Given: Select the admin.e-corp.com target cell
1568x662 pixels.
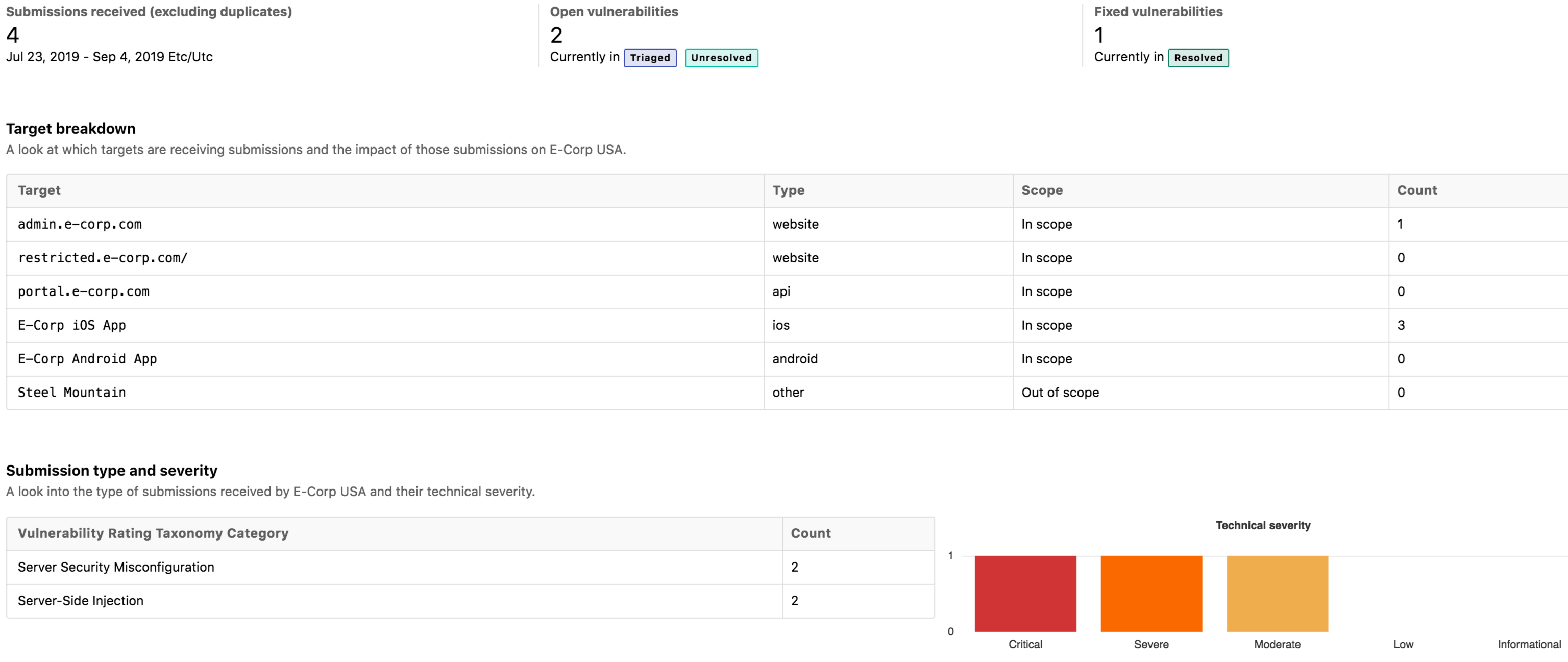Looking at the screenshot, I should point(385,225).
